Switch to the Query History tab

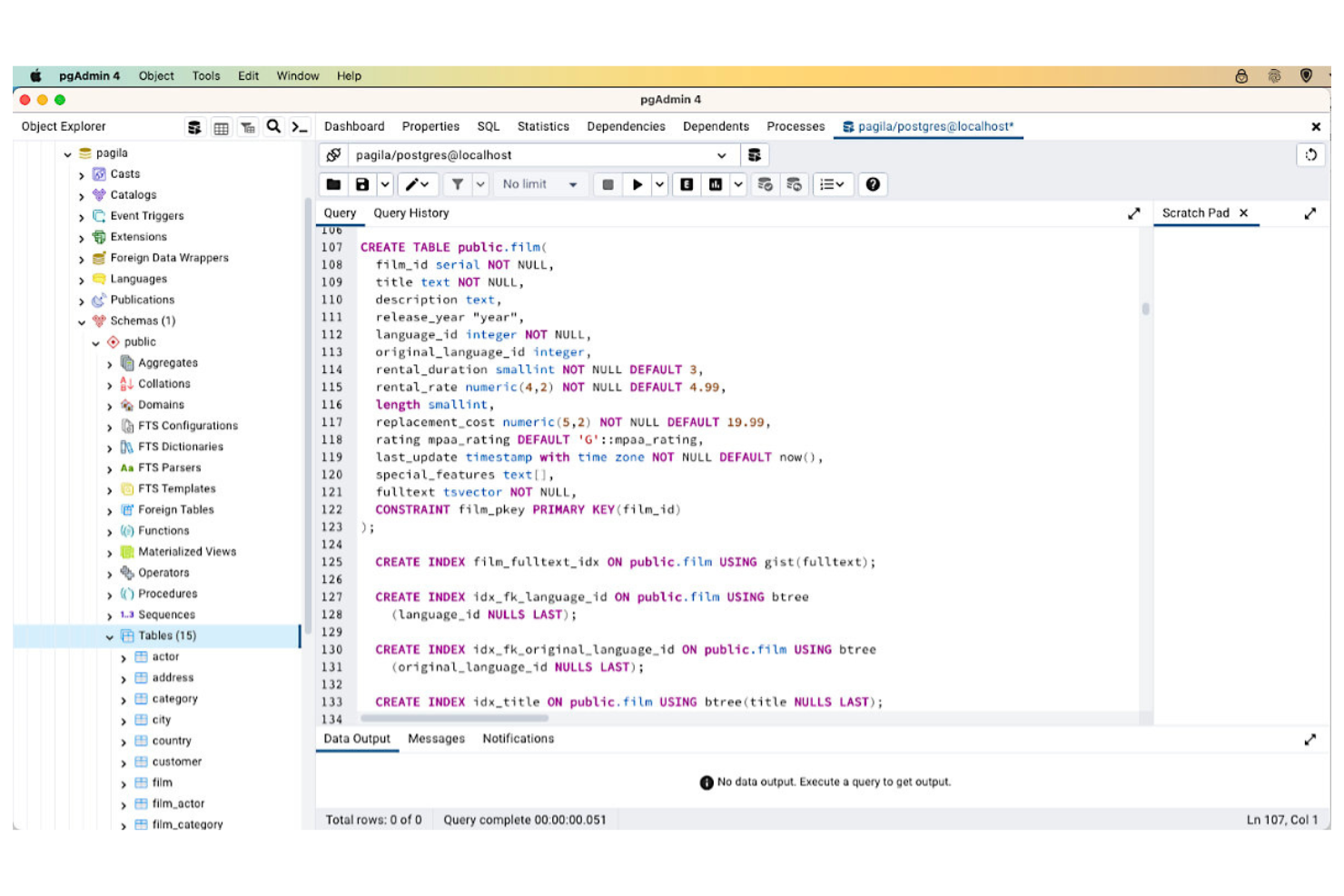pos(410,213)
